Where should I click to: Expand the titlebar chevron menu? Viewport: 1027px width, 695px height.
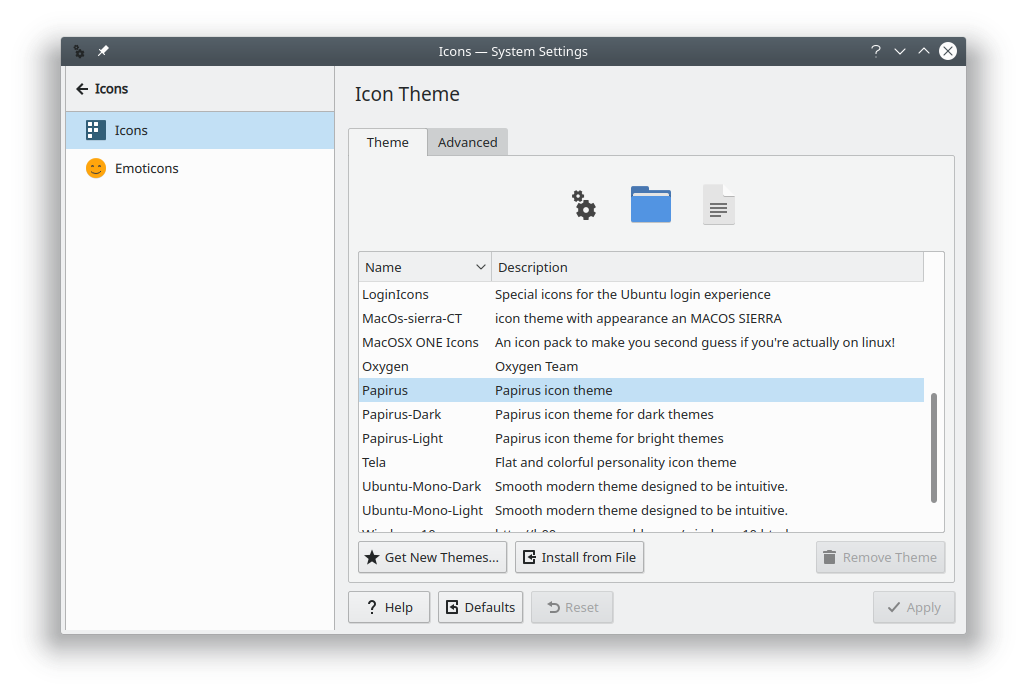(x=899, y=51)
